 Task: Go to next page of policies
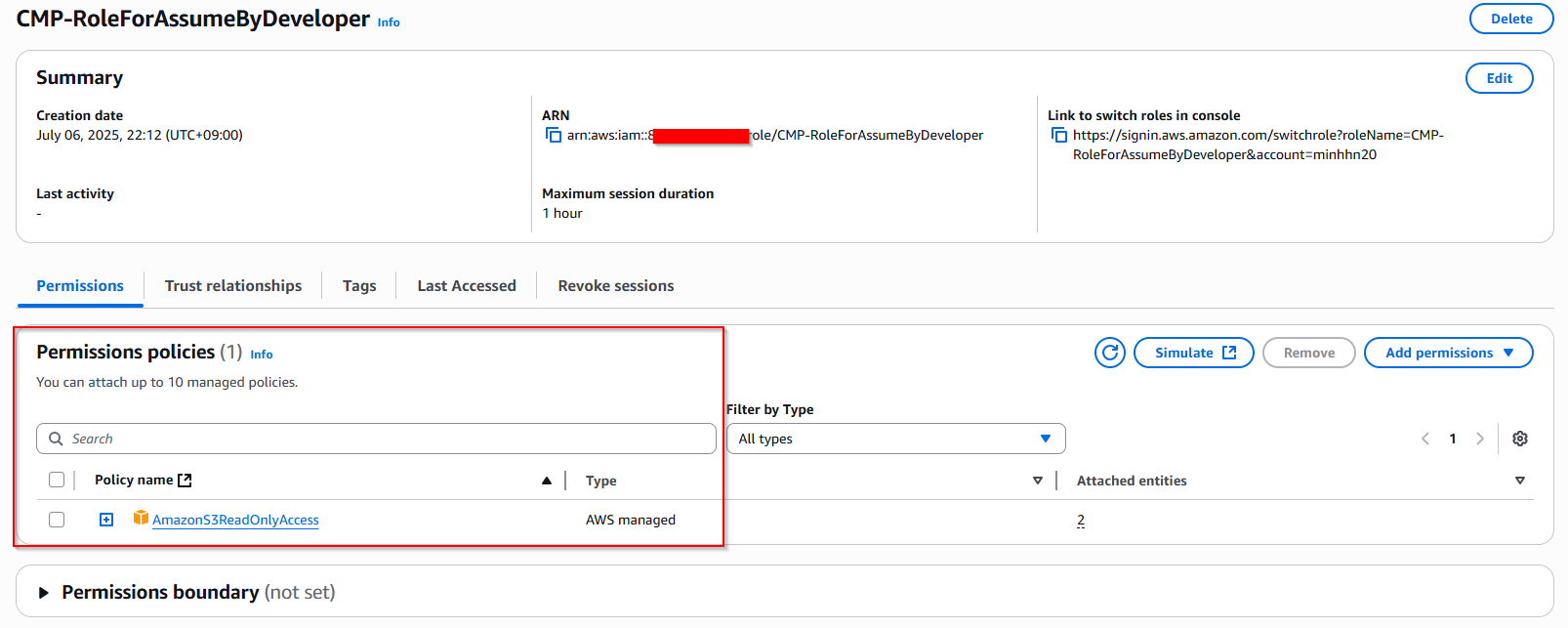tap(1480, 439)
